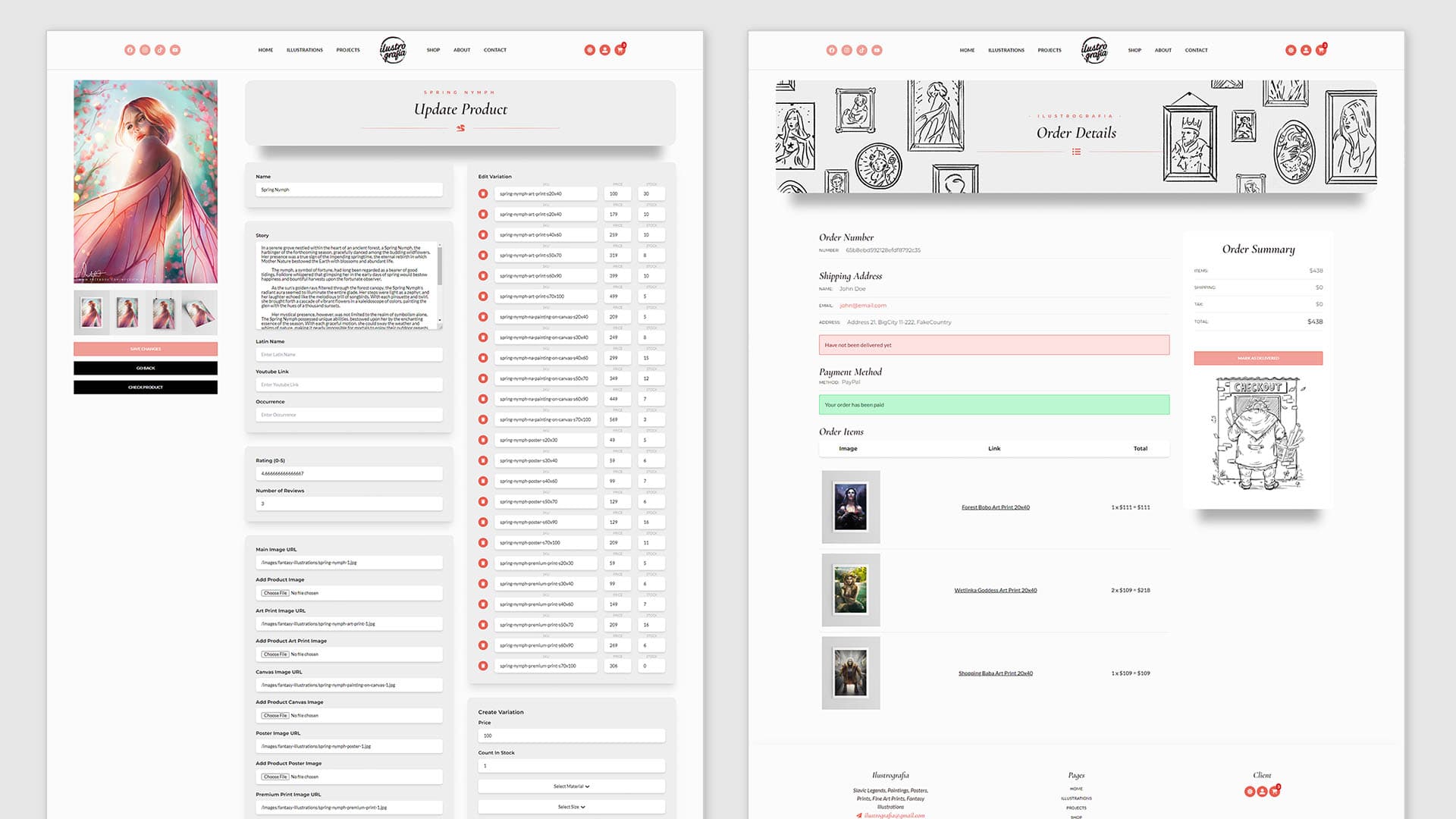Select the SHOP menu item
The height and width of the screenshot is (819, 1456).
click(433, 50)
